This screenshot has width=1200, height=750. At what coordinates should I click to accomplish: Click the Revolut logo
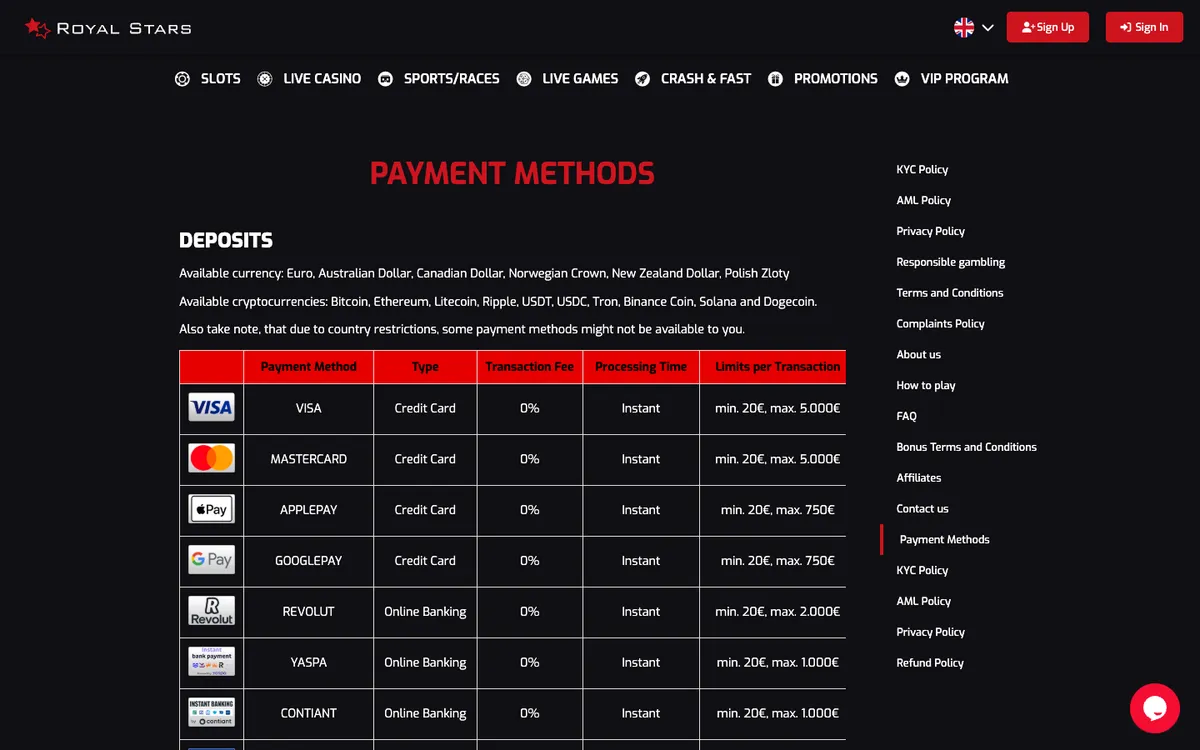click(x=211, y=611)
